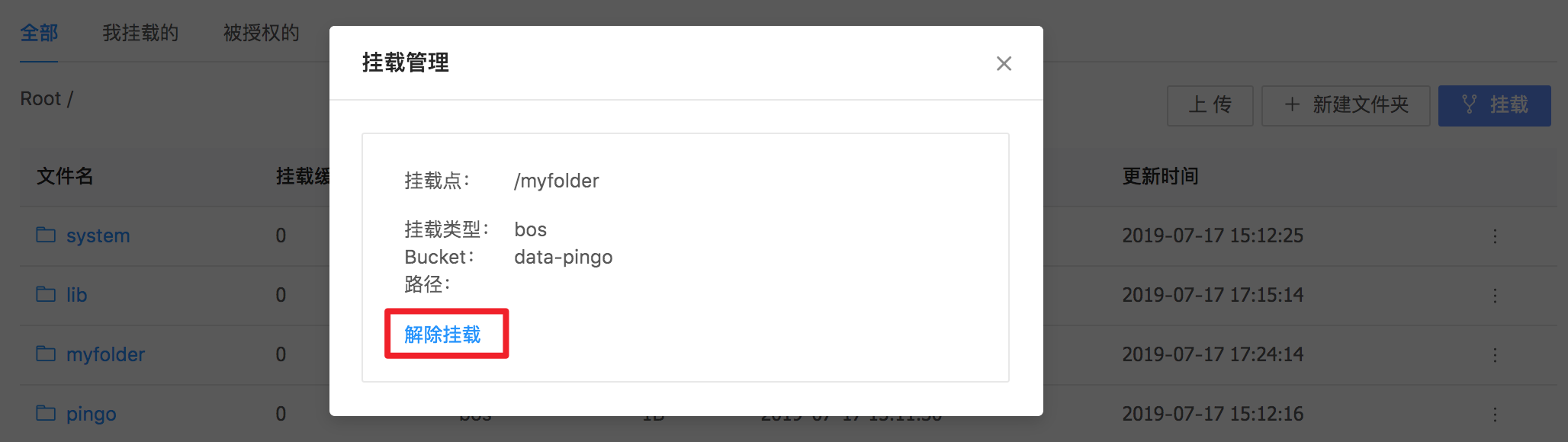Click the pingo folder icon
This screenshot has height=442, width=1568.
(x=46, y=413)
